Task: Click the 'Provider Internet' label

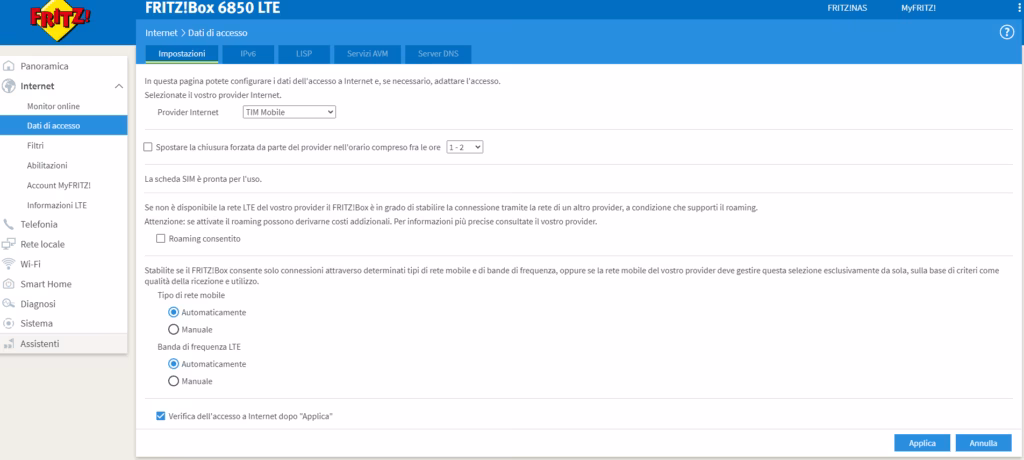Action: coord(188,112)
